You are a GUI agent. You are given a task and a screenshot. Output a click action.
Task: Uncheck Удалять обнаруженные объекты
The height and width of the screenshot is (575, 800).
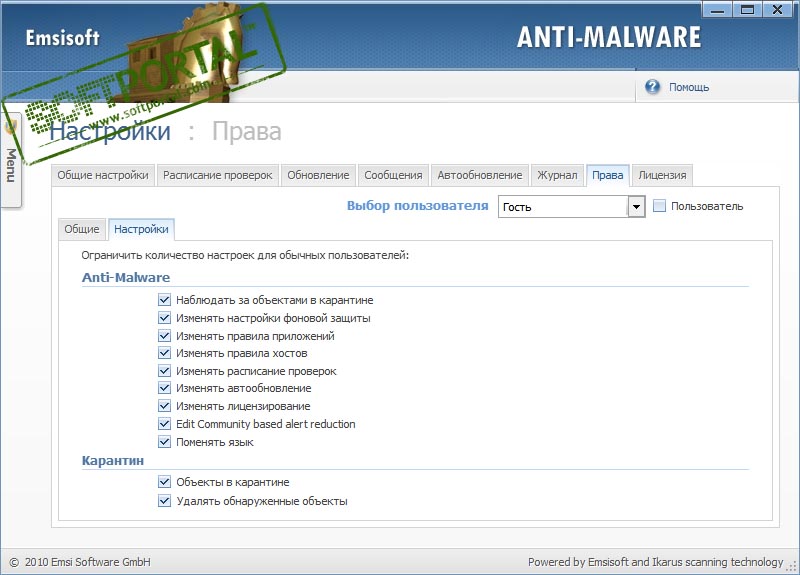[164, 501]
